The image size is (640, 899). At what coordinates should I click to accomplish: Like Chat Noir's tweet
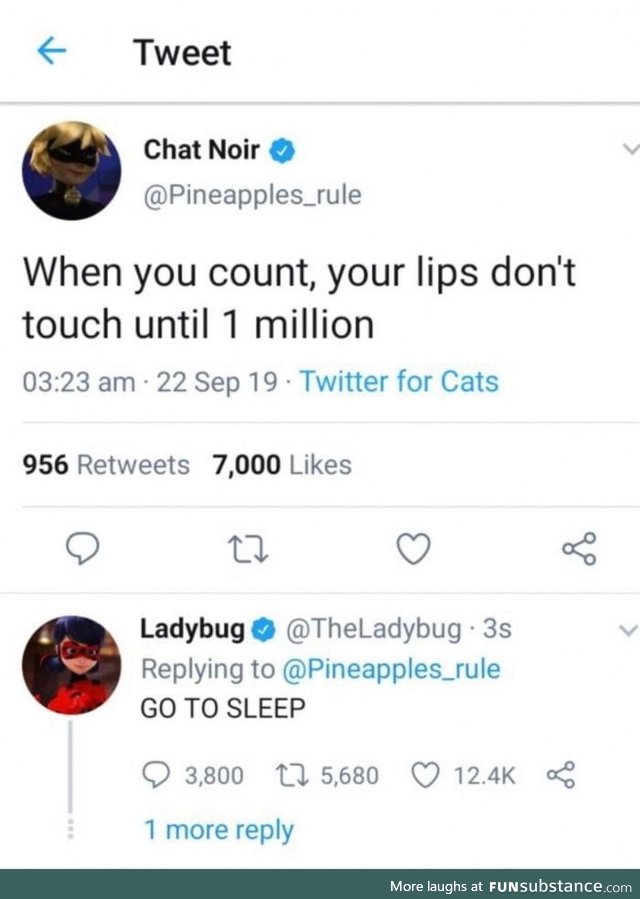413,548
